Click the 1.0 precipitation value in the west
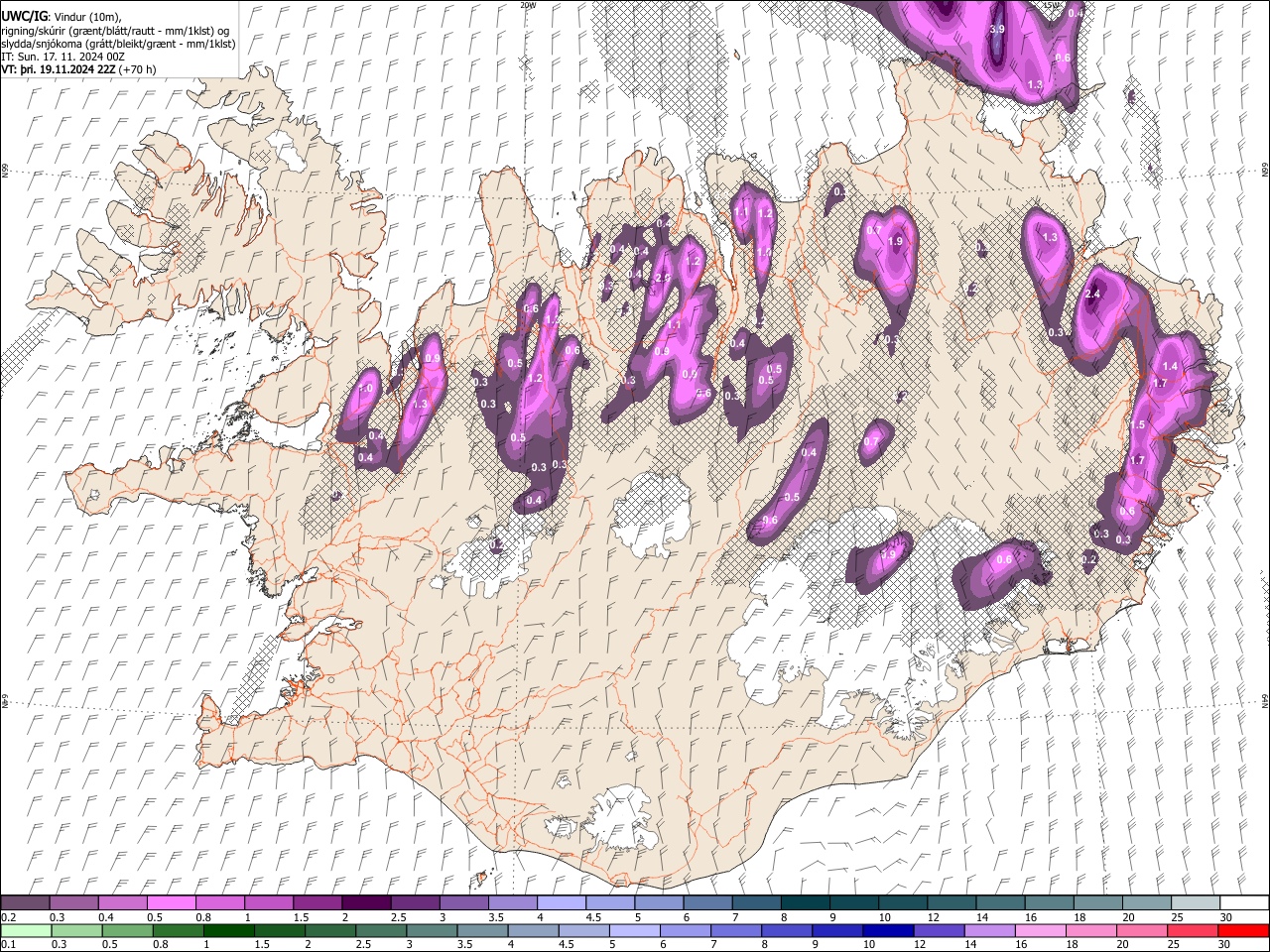This screenshot has height=952, width=1270. point(365,389)
